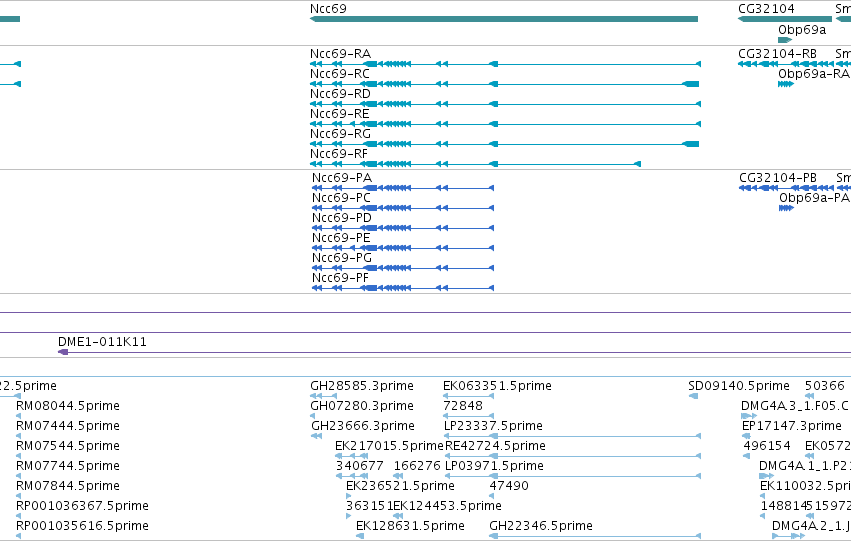Select the EK128631.5prime EST label
The height and width of the screenshot is (541, 851).
coord(410,526)
